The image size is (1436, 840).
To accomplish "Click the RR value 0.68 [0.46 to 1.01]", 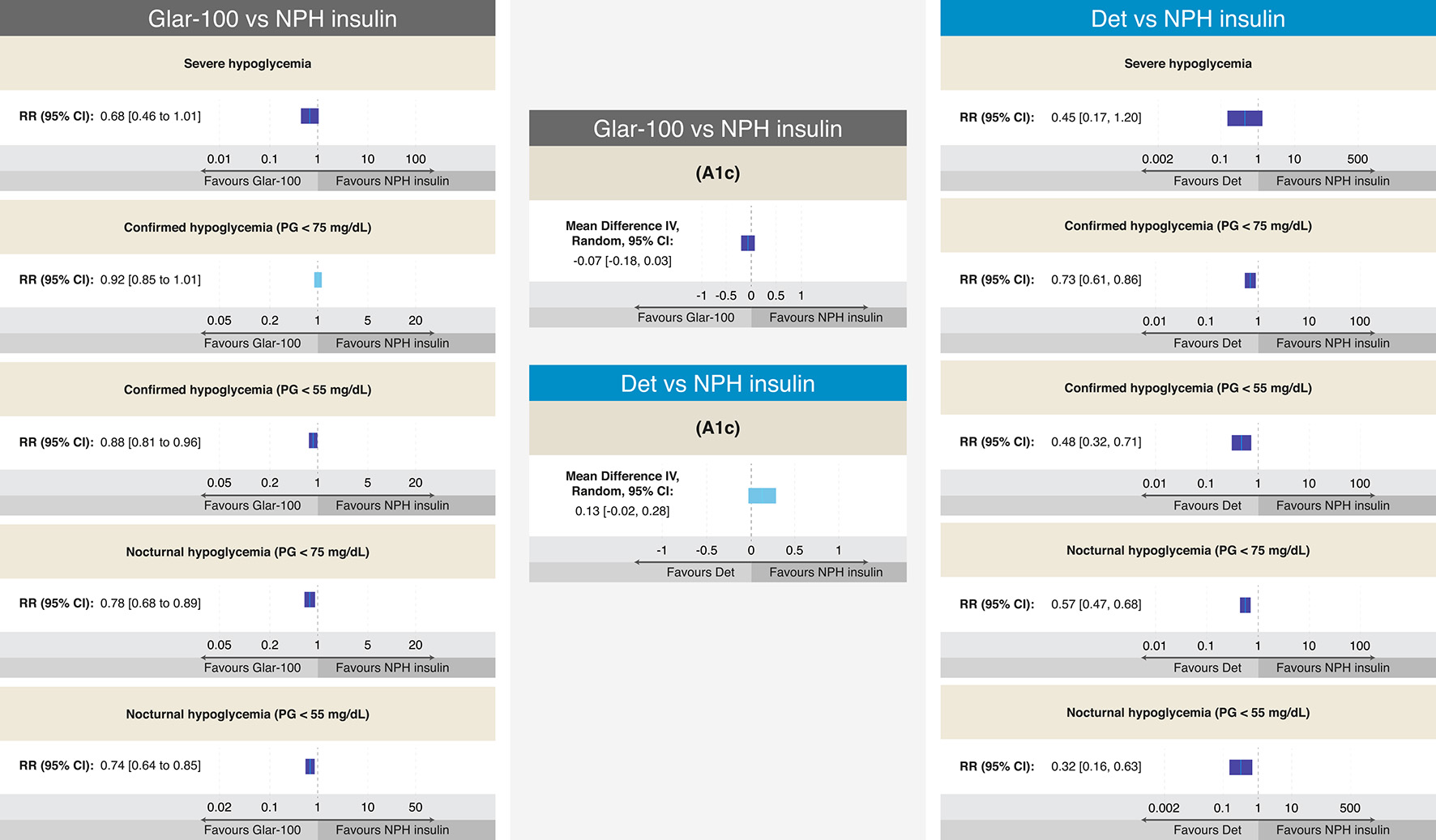I will 151,116.
